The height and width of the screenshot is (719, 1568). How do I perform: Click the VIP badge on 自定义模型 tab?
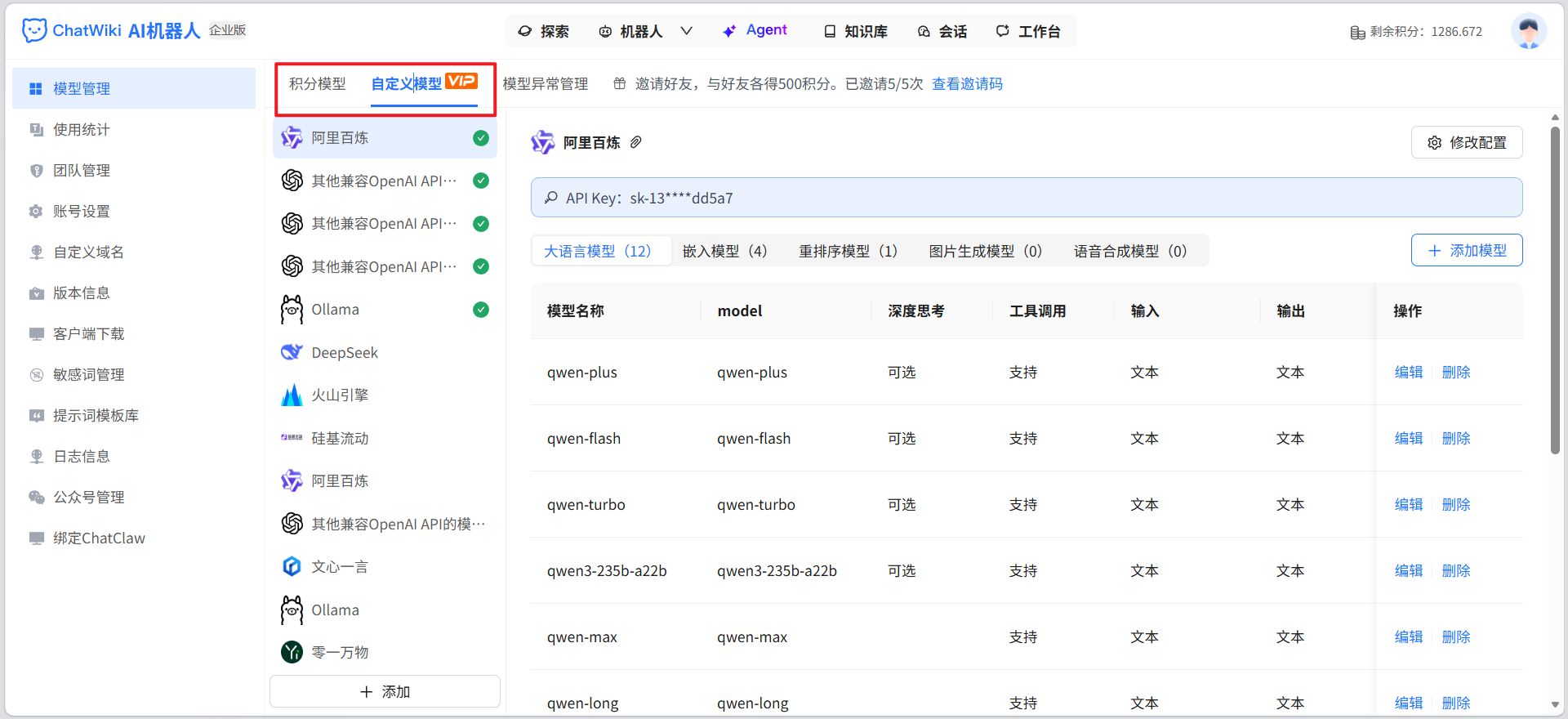[x=461, y=81]
